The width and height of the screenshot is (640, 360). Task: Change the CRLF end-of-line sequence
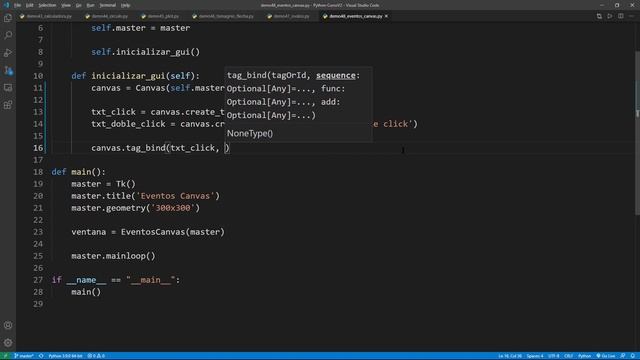coord(569,356)
